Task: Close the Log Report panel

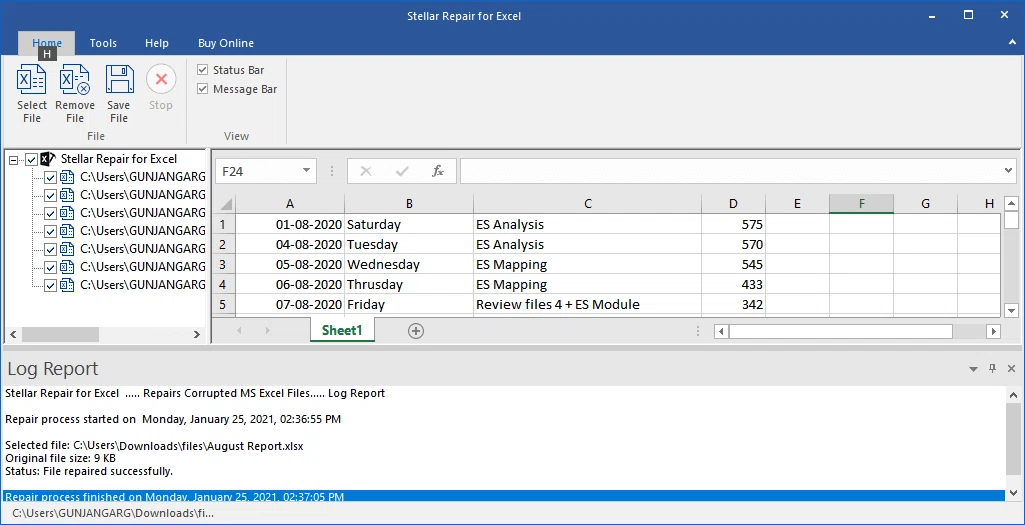Action: point(1011,369)
